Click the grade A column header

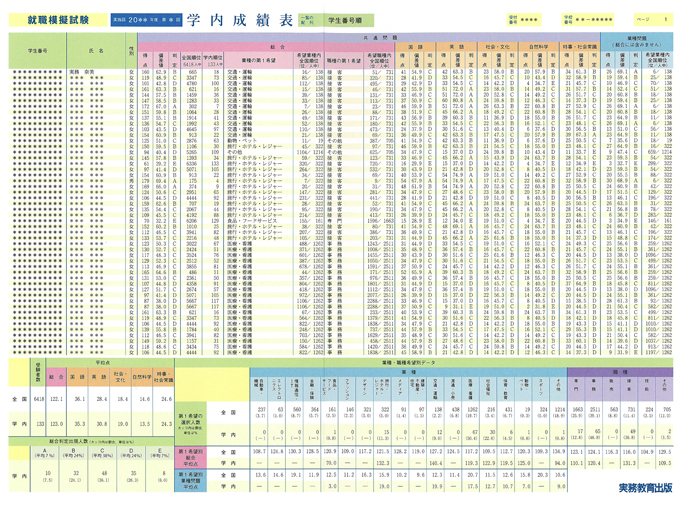pyautogui.click(x=44, y=451)
